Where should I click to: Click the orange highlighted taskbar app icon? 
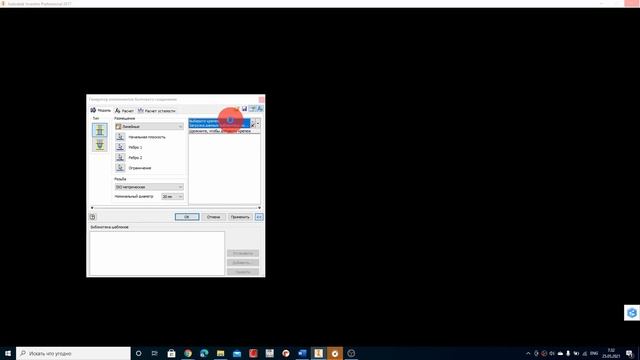tap(335, 353)
